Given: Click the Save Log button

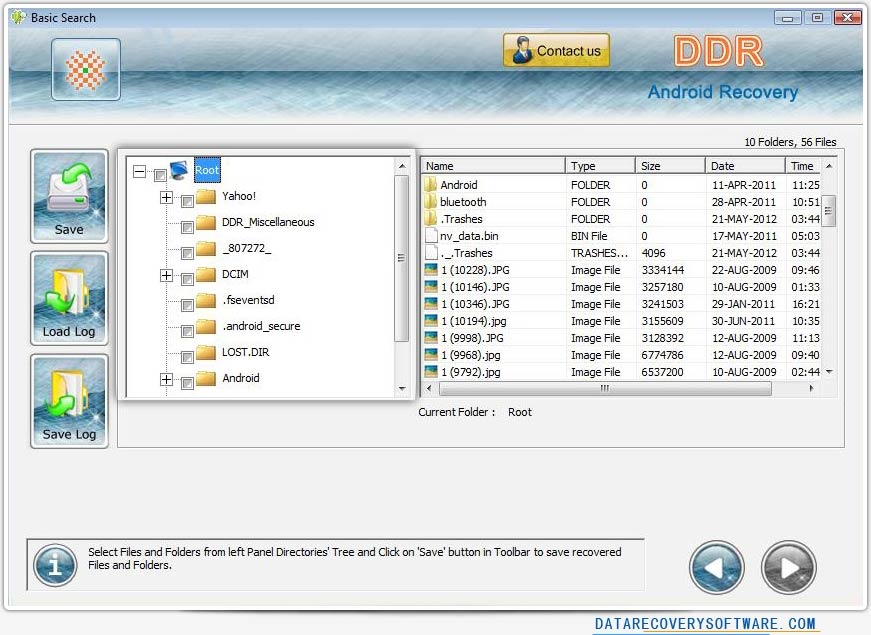Looking at the screenshot, I should [x=69, y=401].
